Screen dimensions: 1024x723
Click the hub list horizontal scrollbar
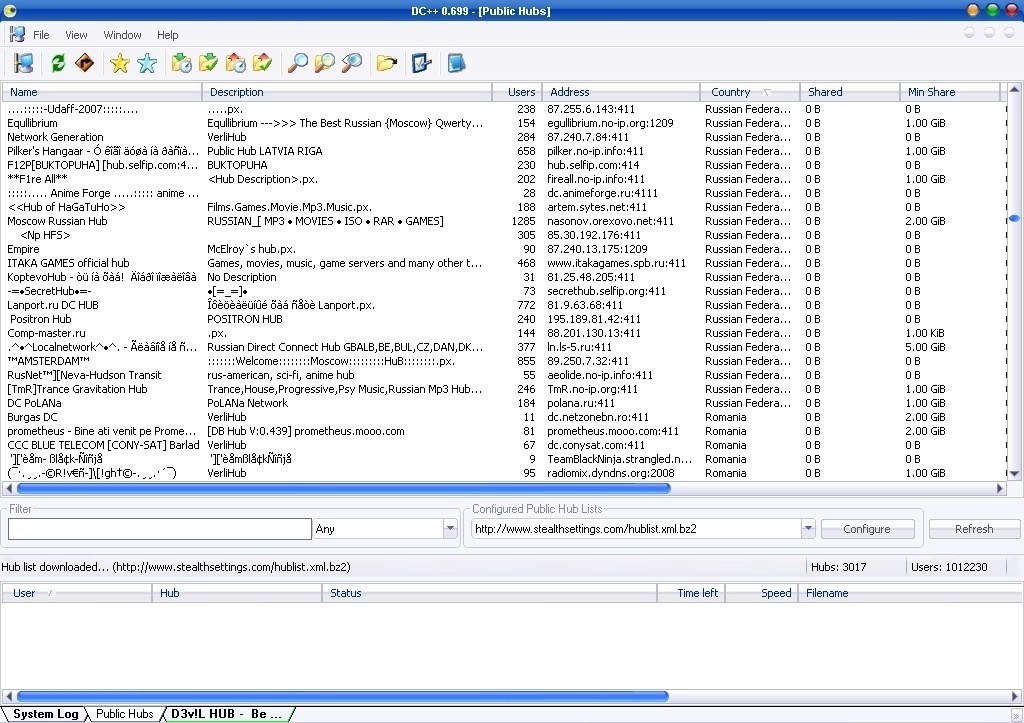[x=342, y=489]
